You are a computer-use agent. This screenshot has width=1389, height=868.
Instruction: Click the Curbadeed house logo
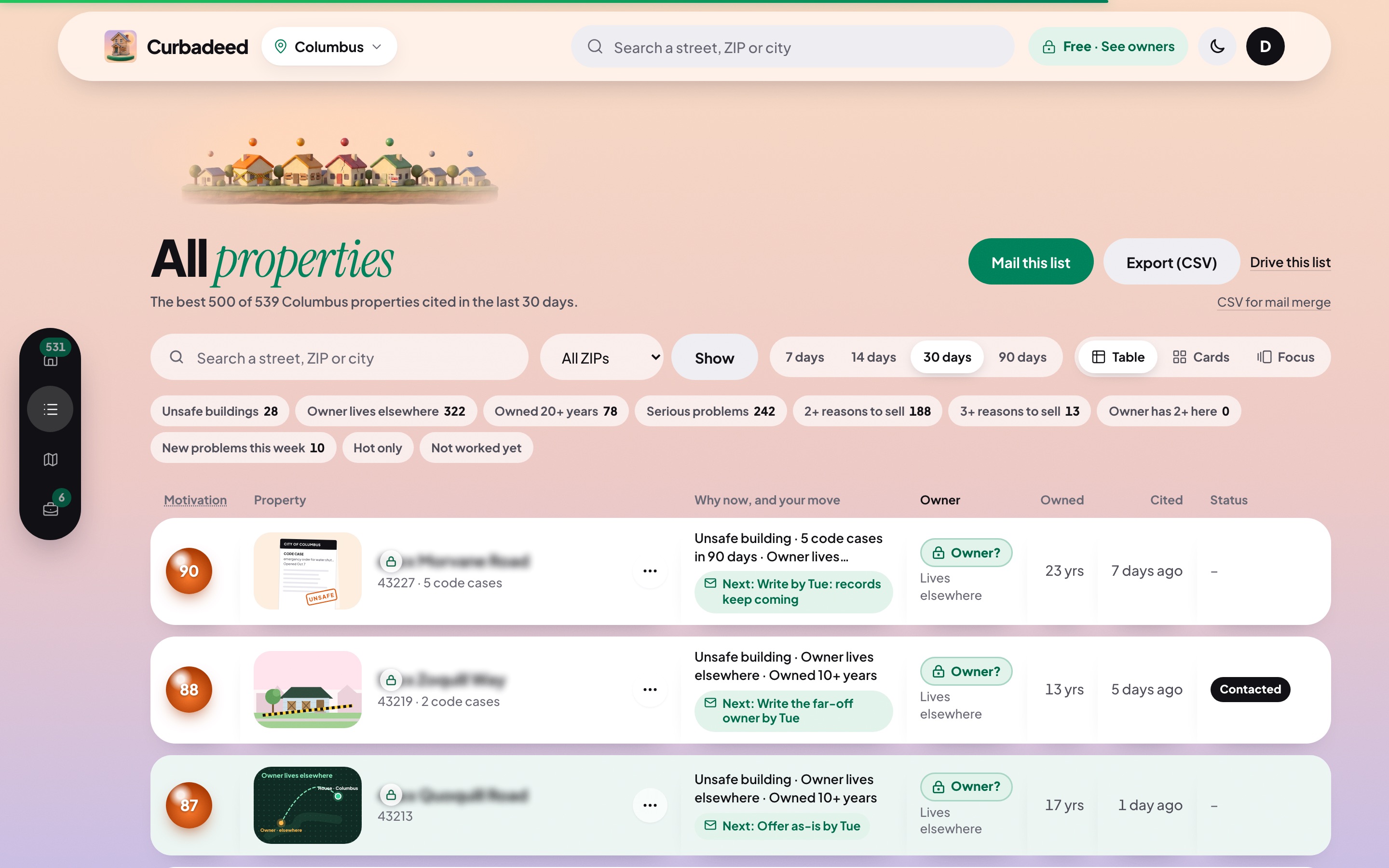(x=121, y=46)
